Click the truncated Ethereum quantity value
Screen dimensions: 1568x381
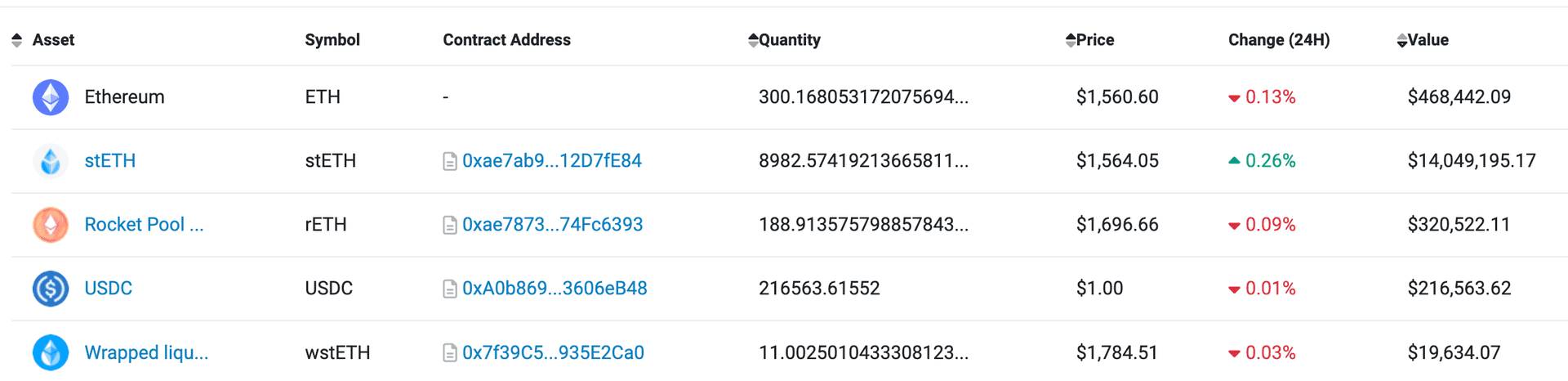pos(863,97)
